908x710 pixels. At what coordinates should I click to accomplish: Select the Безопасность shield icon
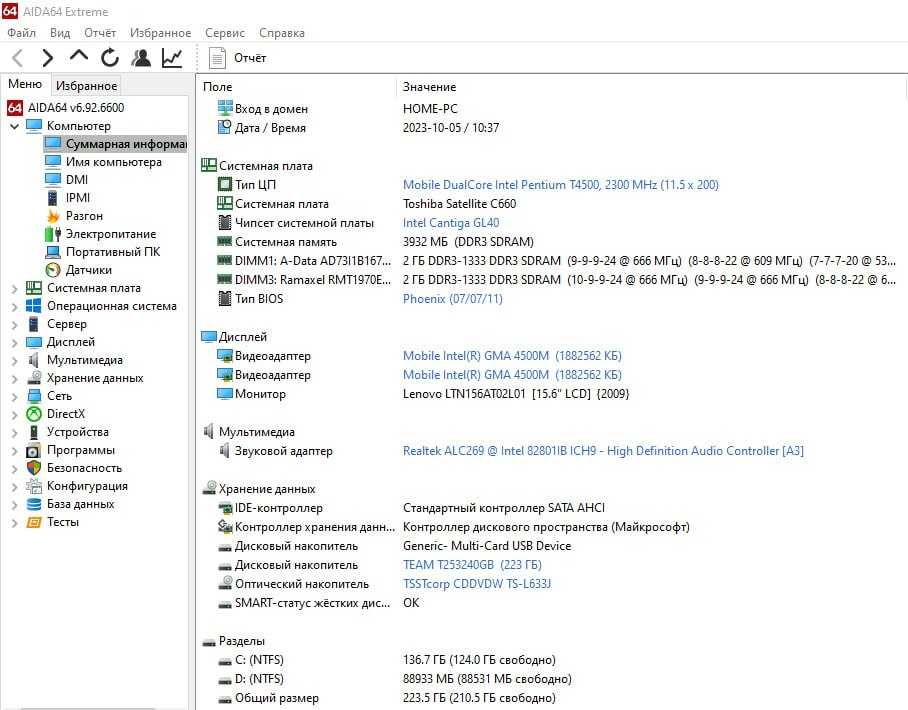[34, 468]
